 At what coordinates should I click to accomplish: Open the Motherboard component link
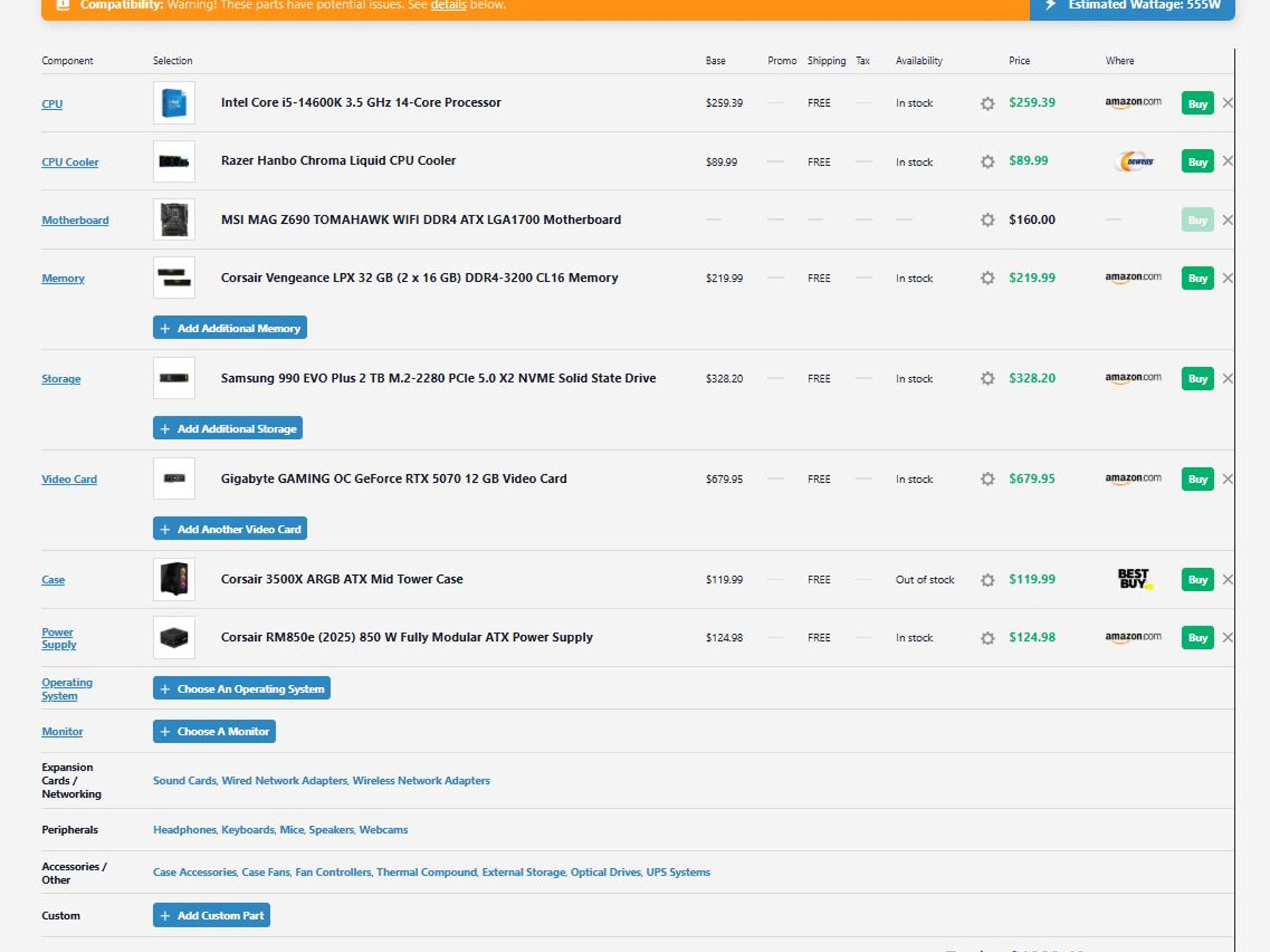[75, 220]
